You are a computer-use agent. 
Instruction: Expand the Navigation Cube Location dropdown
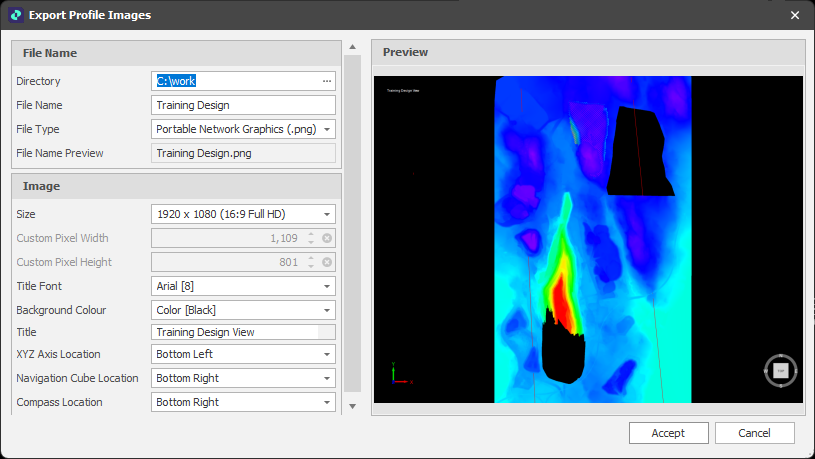tap(327, 378)
